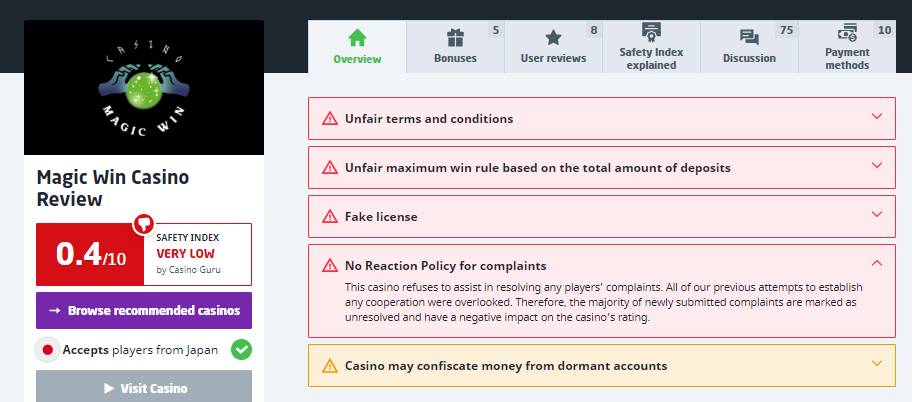Click the Bonuses gift icon
This screenshot has height=402, width=912.
click(x=455, y=38)
